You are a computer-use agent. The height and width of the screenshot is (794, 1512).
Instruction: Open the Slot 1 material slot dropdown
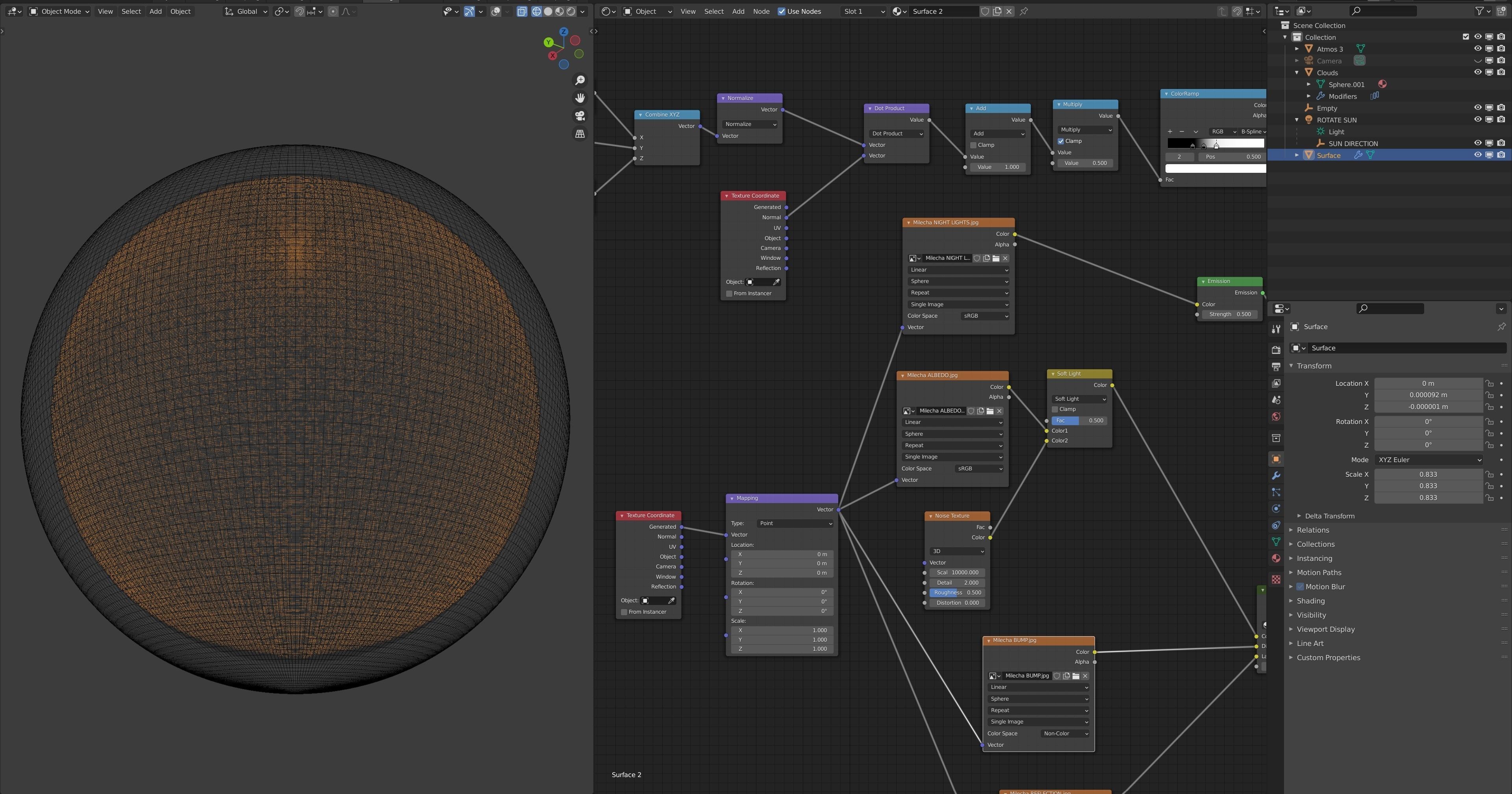pos(863,11)
